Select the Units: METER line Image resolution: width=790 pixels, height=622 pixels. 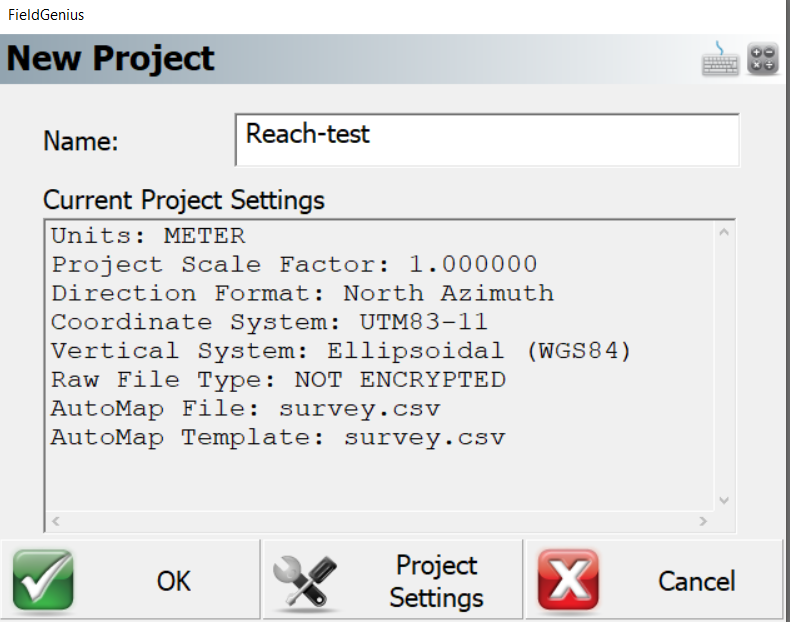[x=148, y=236]
